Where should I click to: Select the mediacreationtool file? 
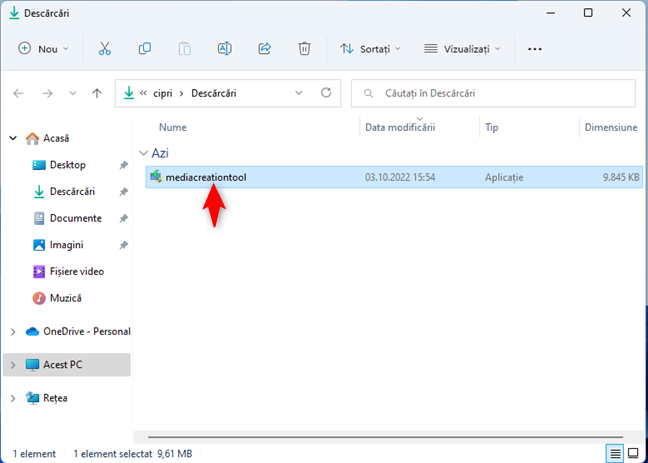(394, 177)
